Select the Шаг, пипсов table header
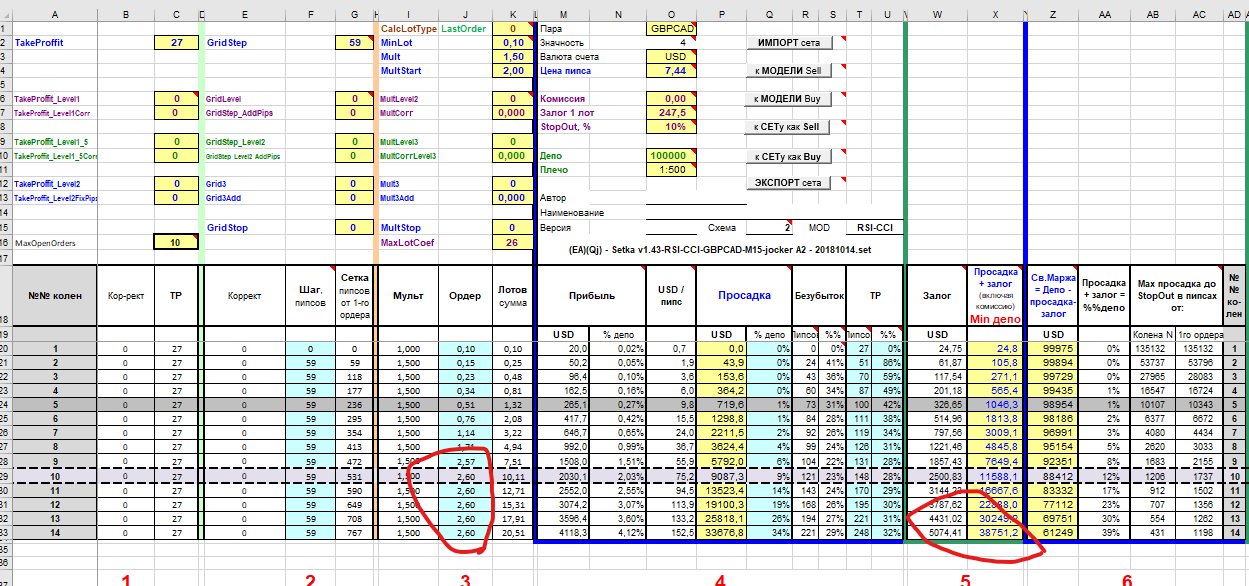The height and width of the screenshot is (586, 1249). 309,296
